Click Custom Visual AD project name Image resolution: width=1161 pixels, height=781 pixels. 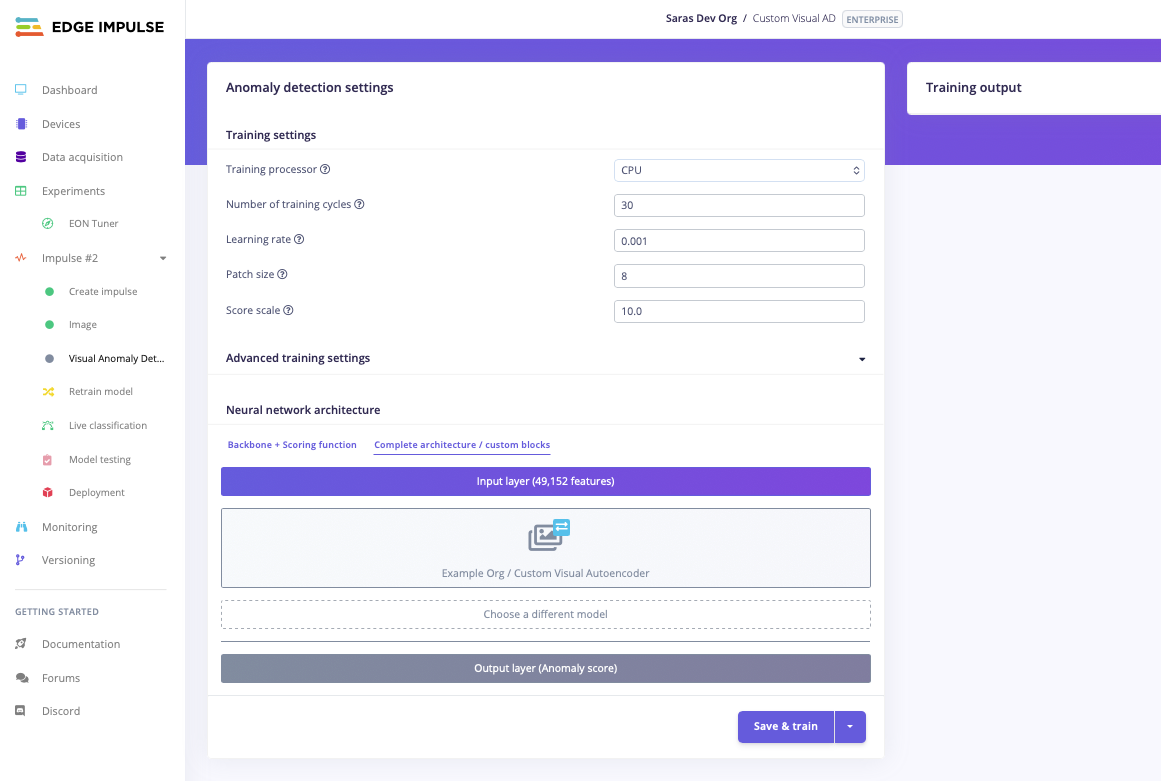(x=794, y=19)
